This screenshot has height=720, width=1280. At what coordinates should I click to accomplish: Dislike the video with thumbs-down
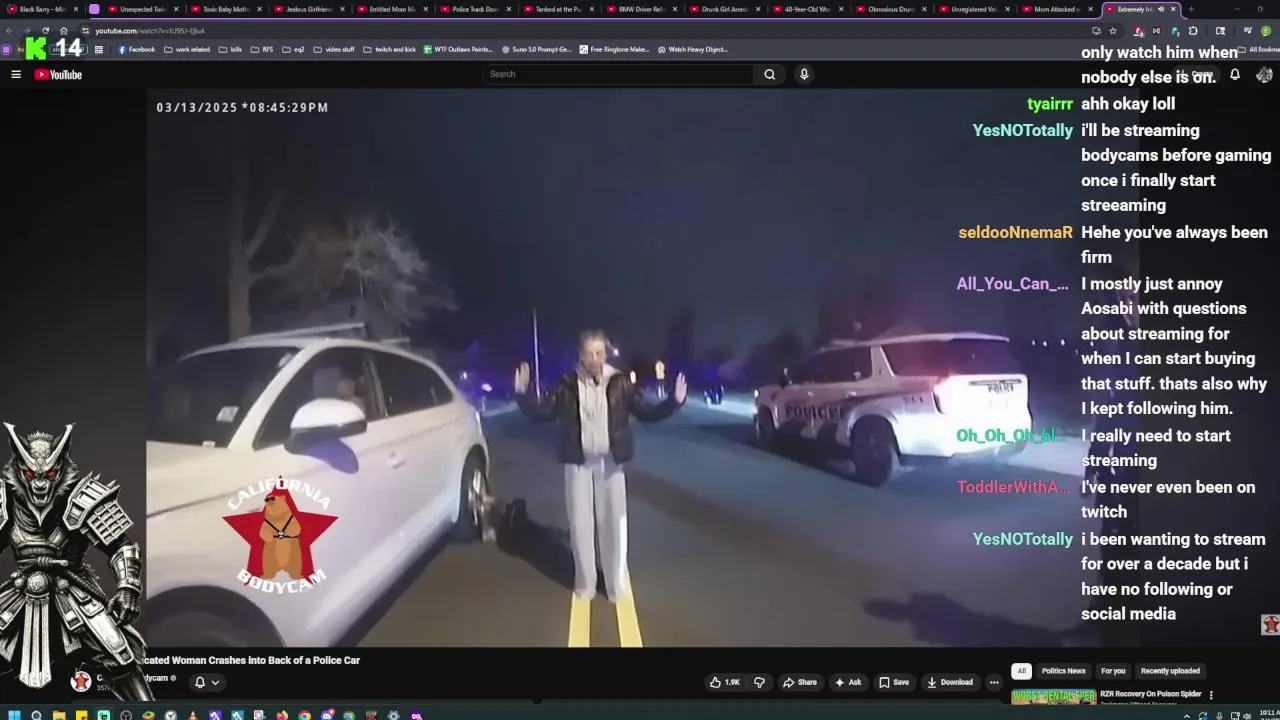[x=759, y=682]
